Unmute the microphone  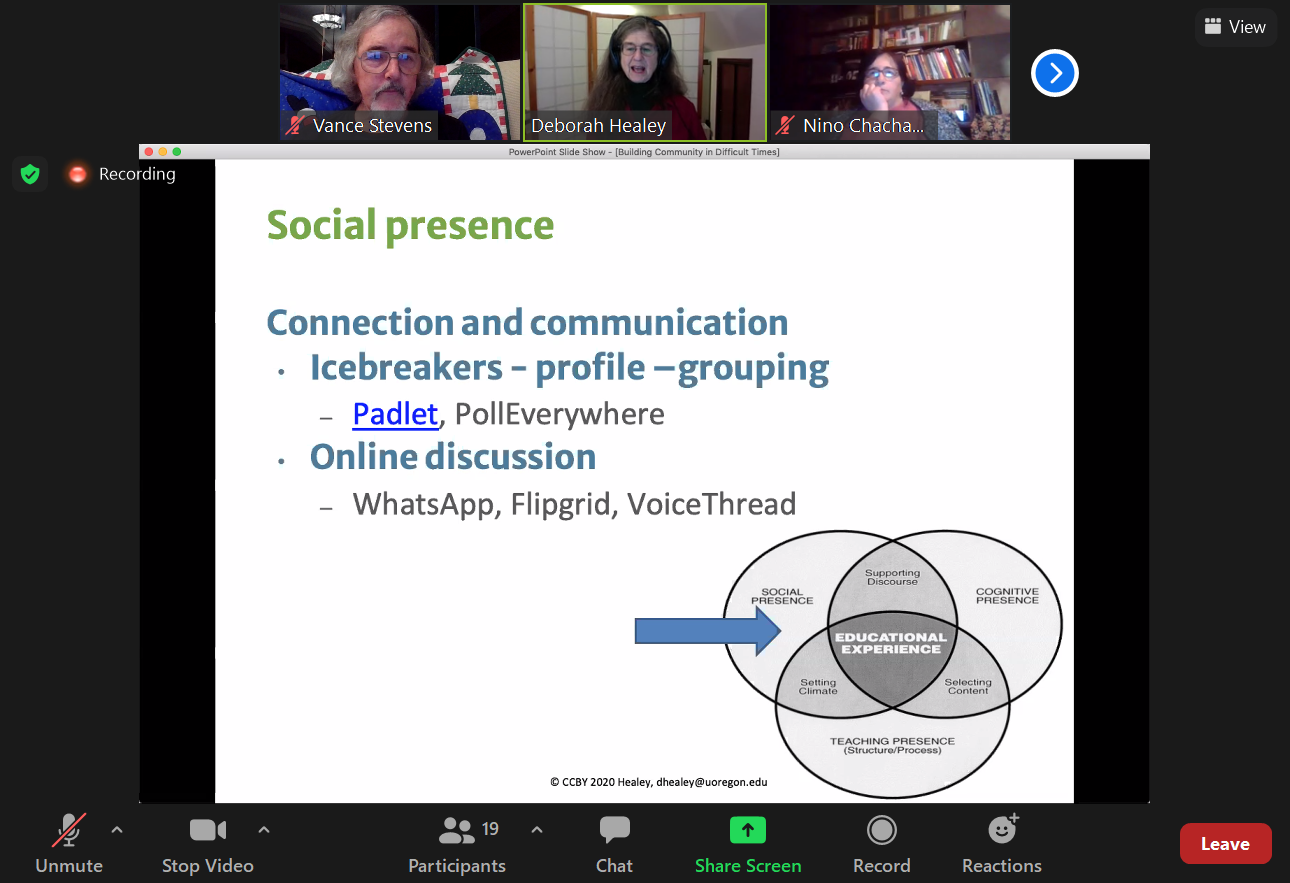pos(69,843)
